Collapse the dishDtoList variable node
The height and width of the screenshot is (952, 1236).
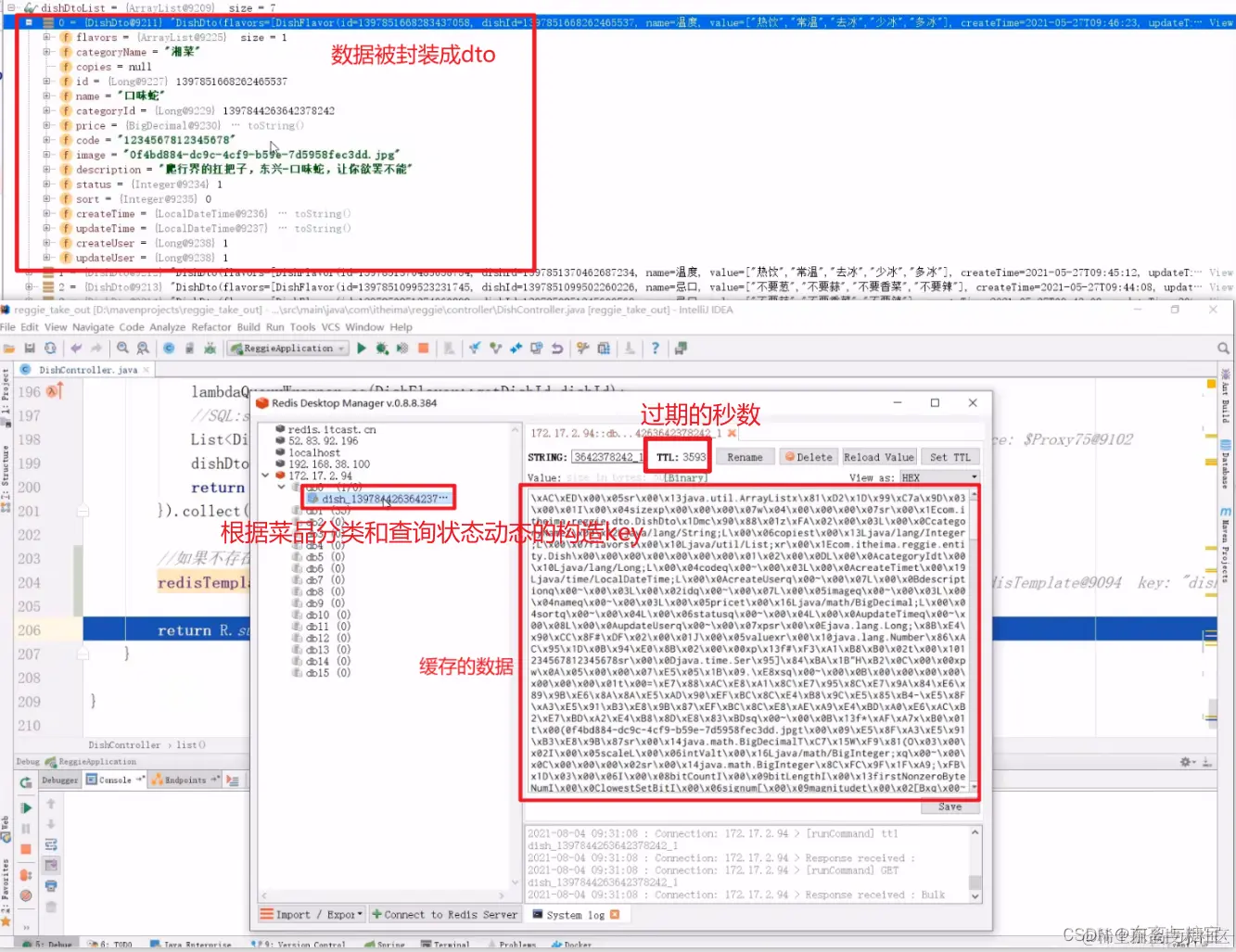pos(13,7)
